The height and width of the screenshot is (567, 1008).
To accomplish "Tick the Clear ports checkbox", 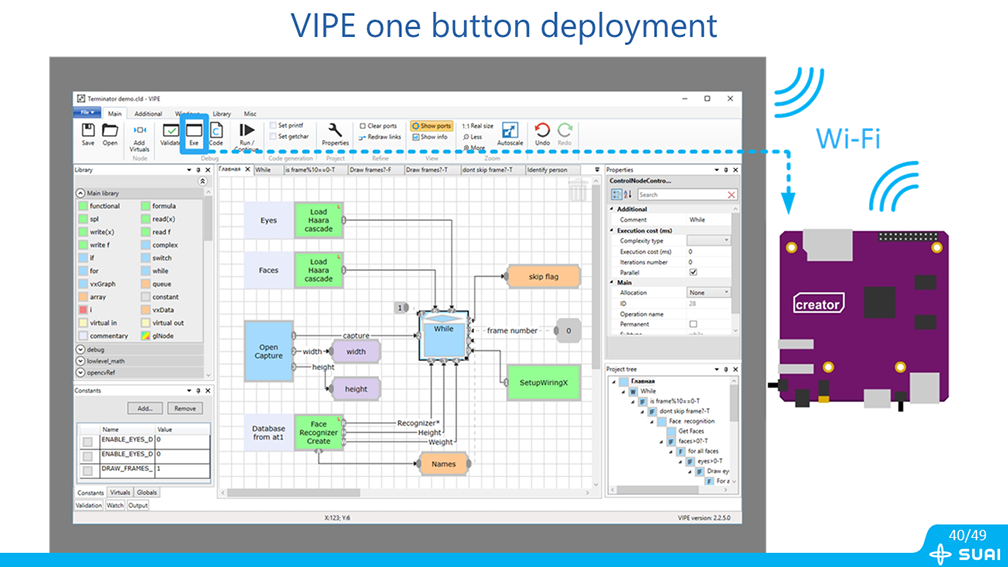I will pos(363,126).
